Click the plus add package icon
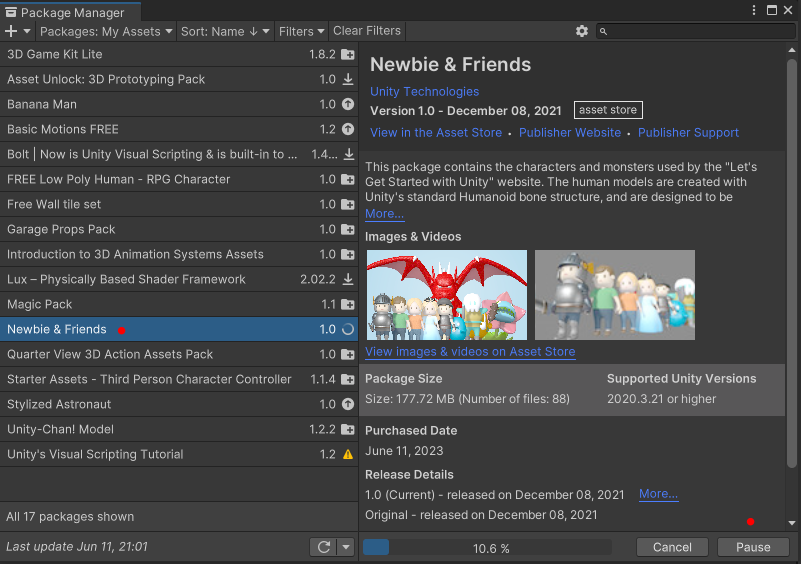 (10, 31)
